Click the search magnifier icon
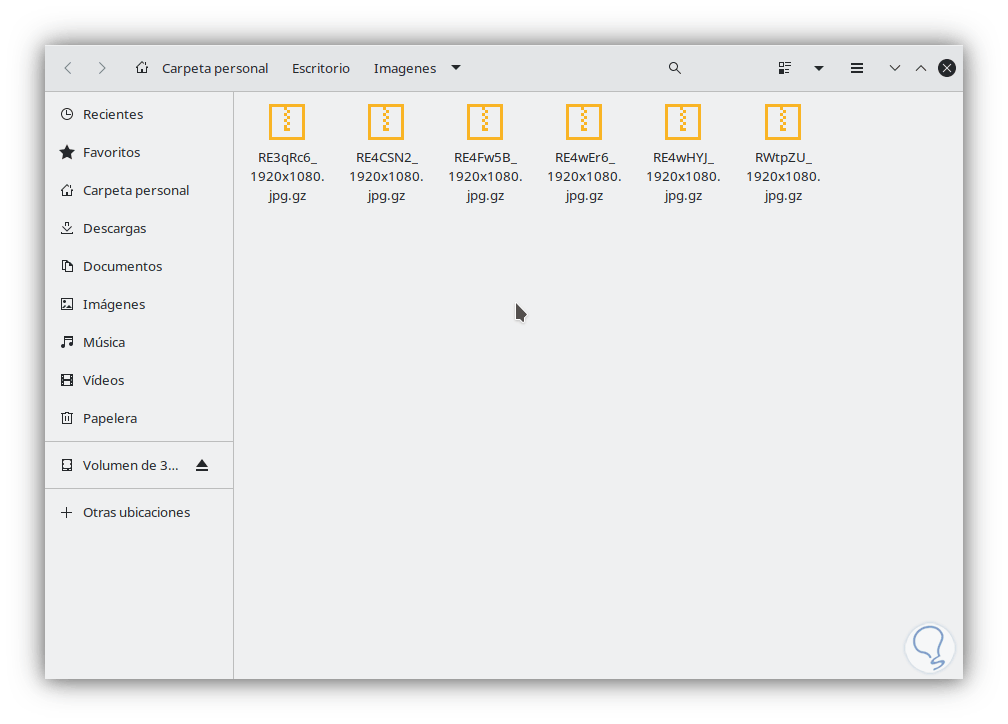The image size is (1008, 724). tap(675, 68)
